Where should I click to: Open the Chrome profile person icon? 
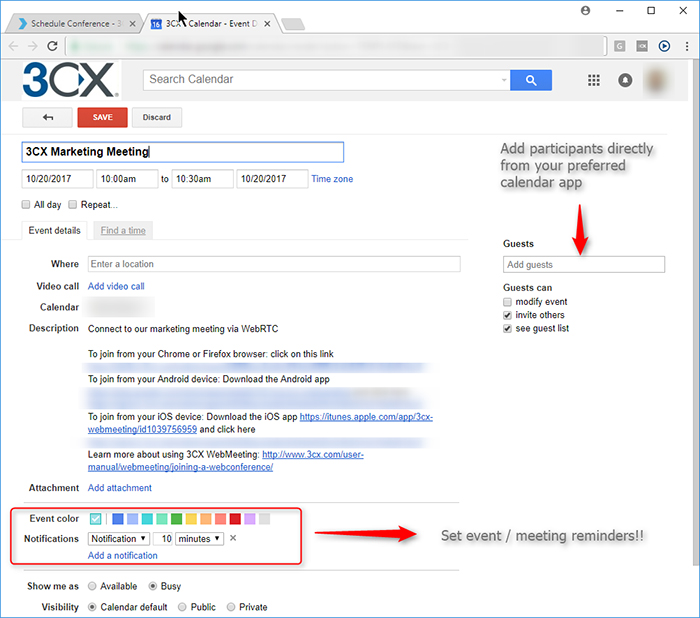(x=585, y=11)
